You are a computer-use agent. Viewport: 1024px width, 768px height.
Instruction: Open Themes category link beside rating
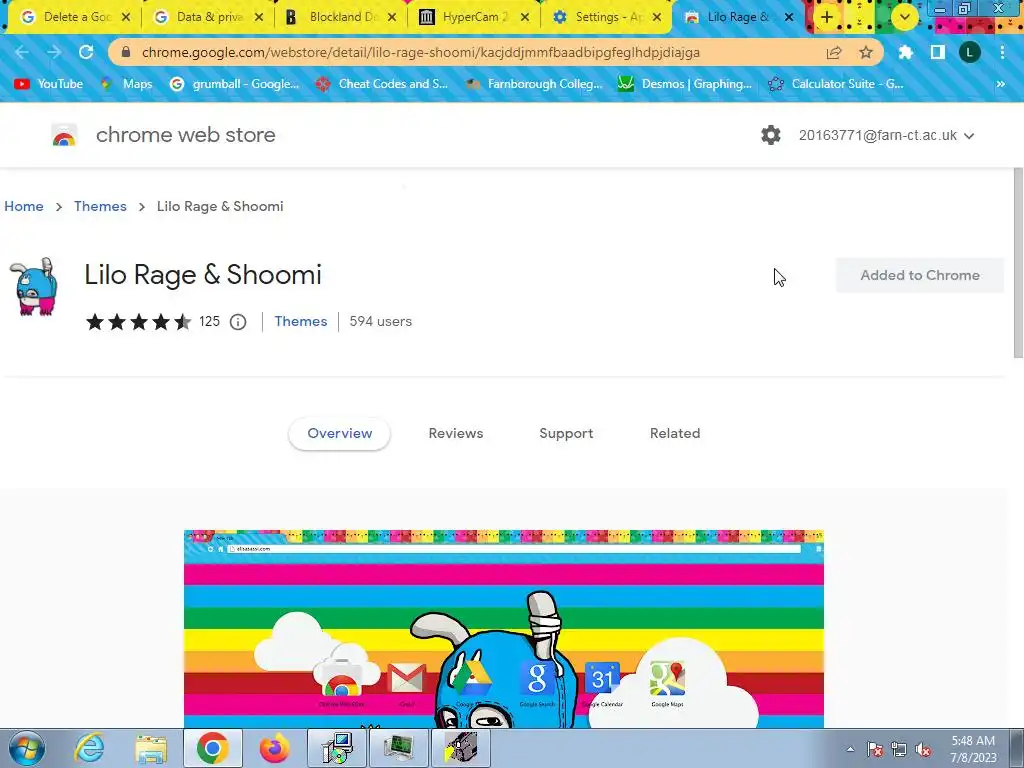[300, 321]
